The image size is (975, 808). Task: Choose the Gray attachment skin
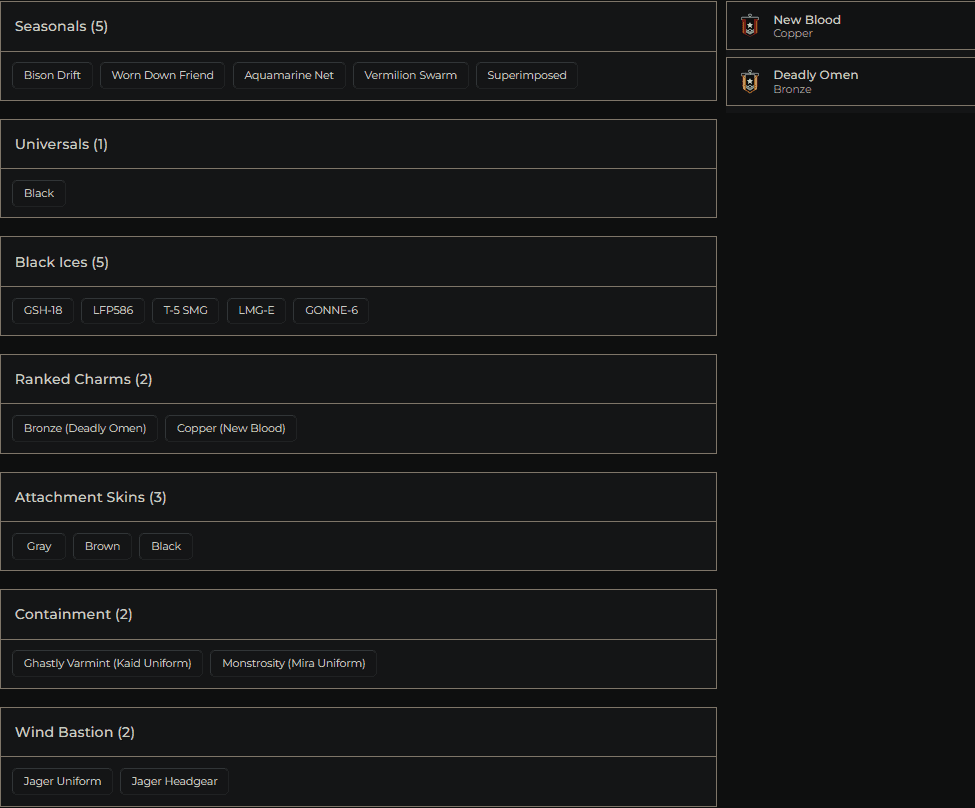pyautogui.click(x=39, y=547)
